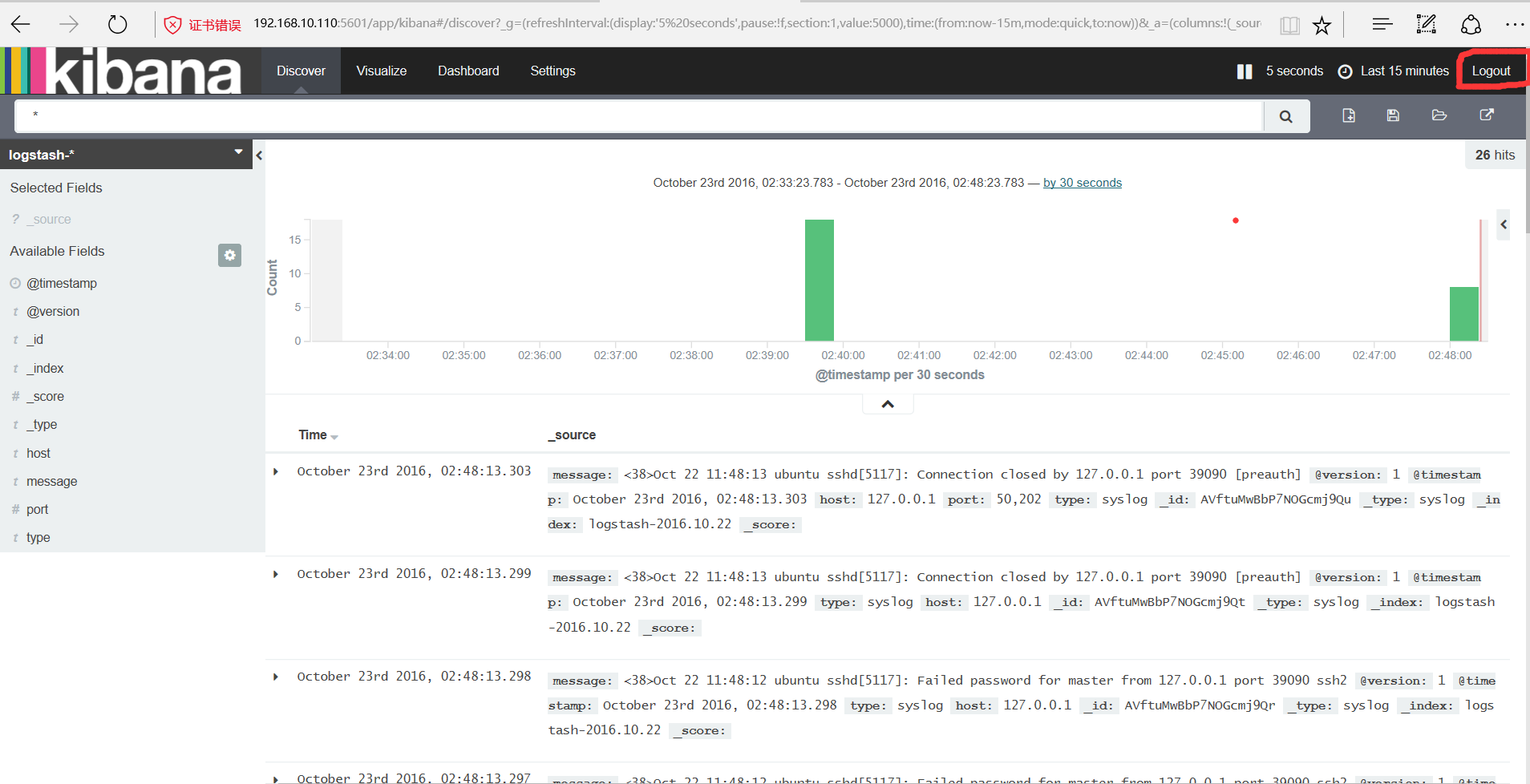The width and height of the screenshot is (1530, 784).
Task: Collapse the histogram chevron up
Action: pyautogui.click(x=888, y=404)
